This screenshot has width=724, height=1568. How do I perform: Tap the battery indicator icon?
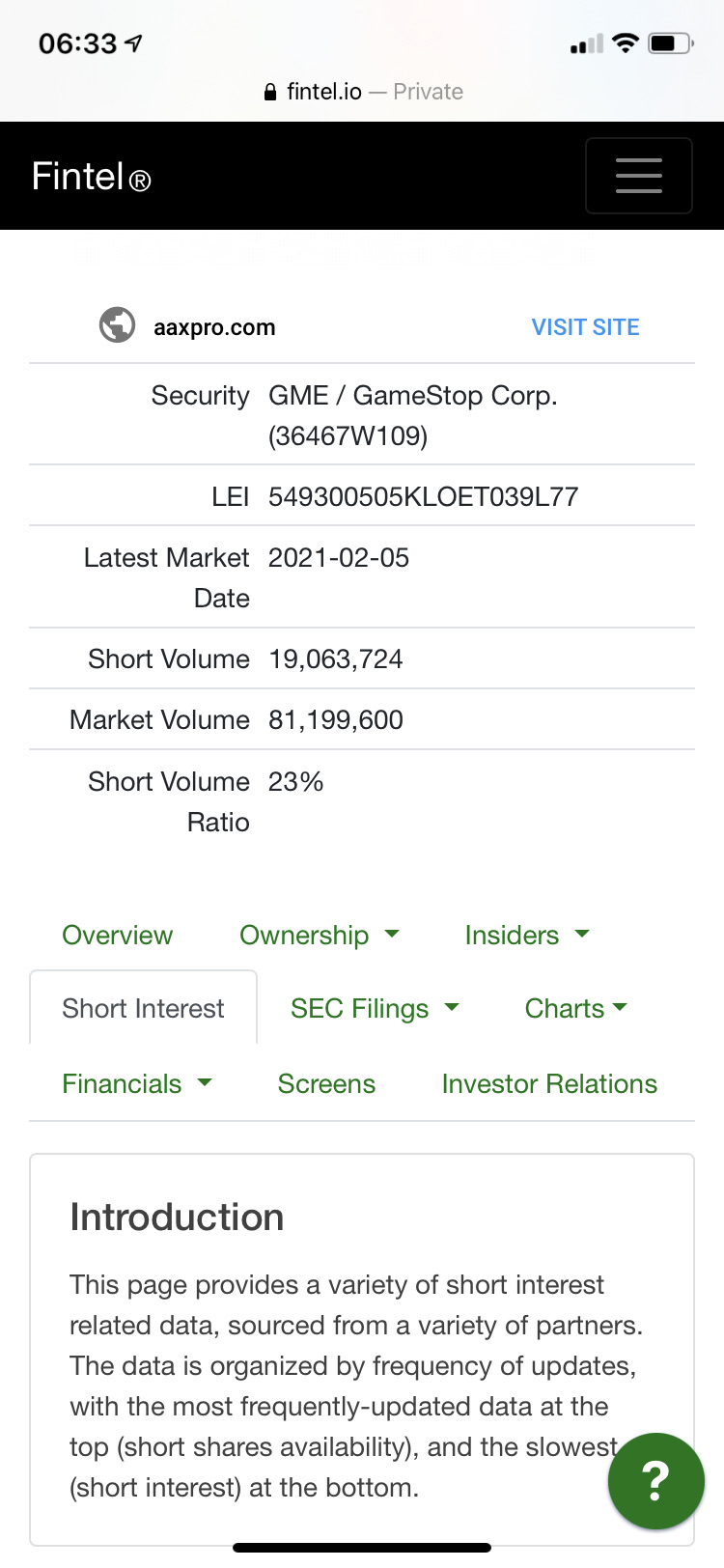click(671, 43)
